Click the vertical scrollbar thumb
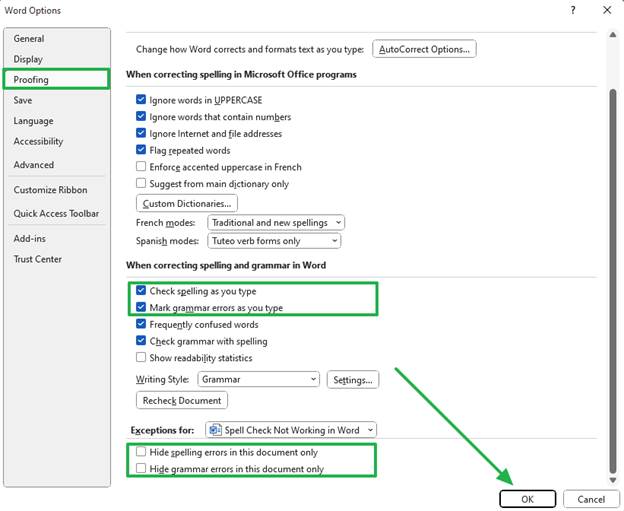624x511 pixels. pyautogui.click(x=613, y=282)
